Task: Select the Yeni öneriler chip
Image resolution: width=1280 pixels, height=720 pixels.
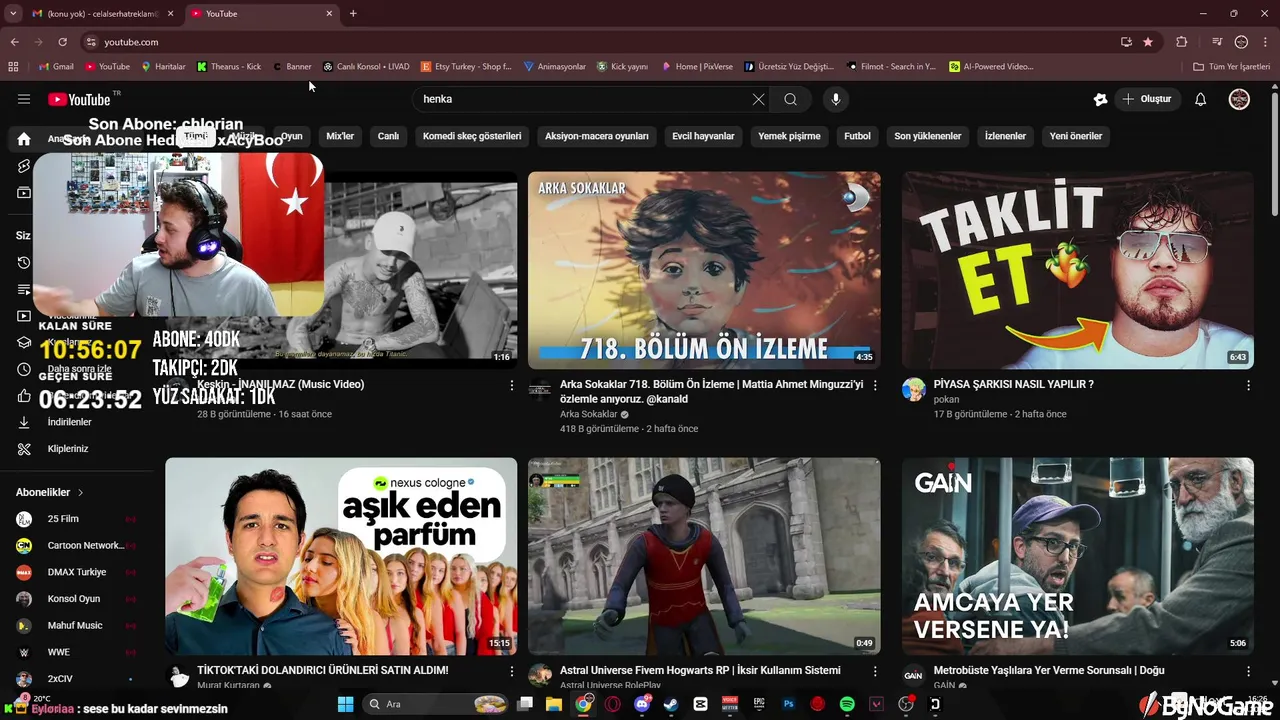Action: pyautogui.click(x=1076, y=136)
